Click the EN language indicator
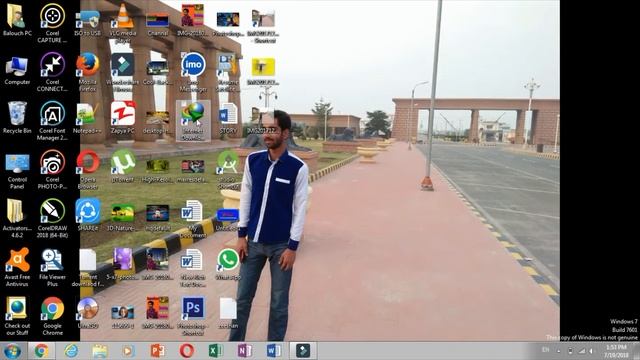Viewport: 640px width, 360px height. [x=545, y=350]
